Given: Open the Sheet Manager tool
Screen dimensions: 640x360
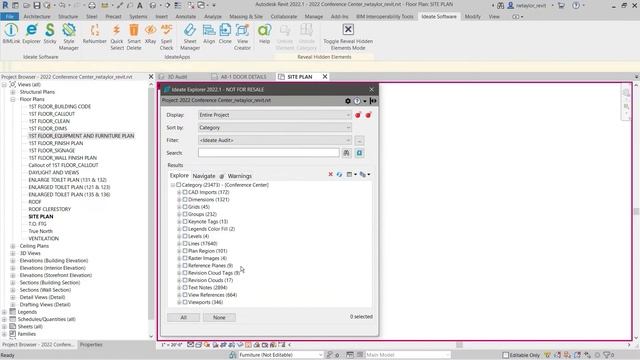Looking at the screenshot, I should (x=190, y=37).
